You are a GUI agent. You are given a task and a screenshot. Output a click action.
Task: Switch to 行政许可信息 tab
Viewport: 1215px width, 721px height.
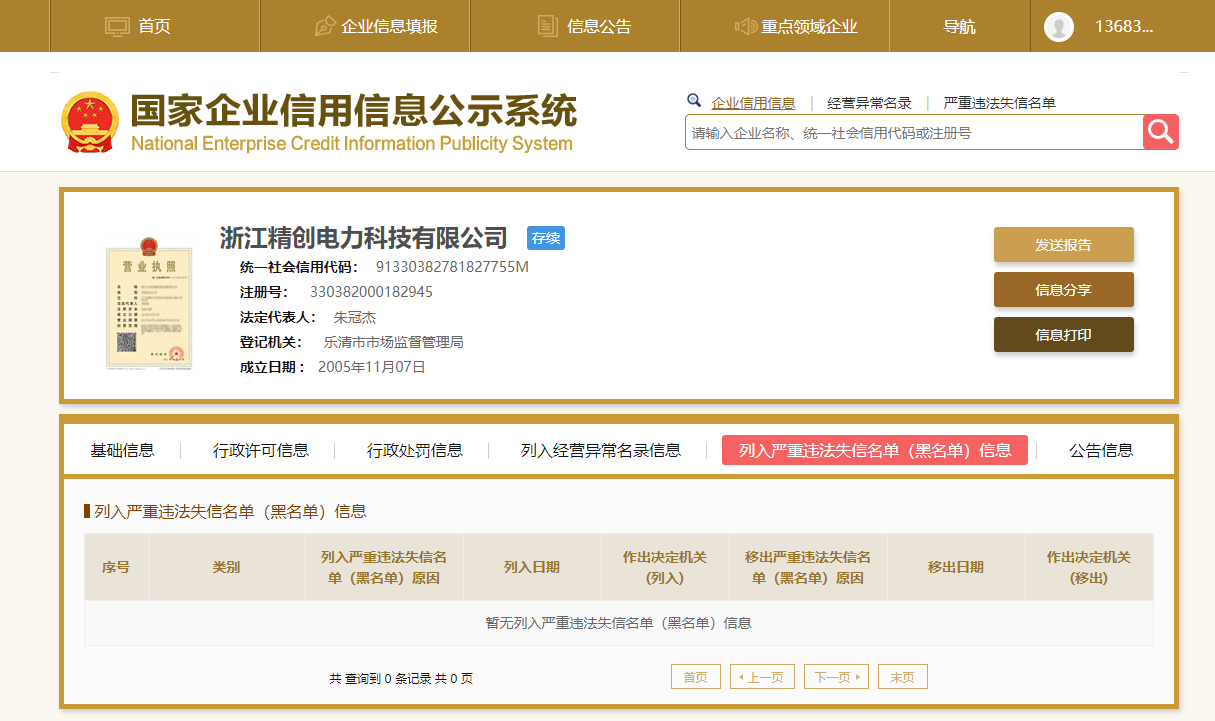(x=261, y=450)
